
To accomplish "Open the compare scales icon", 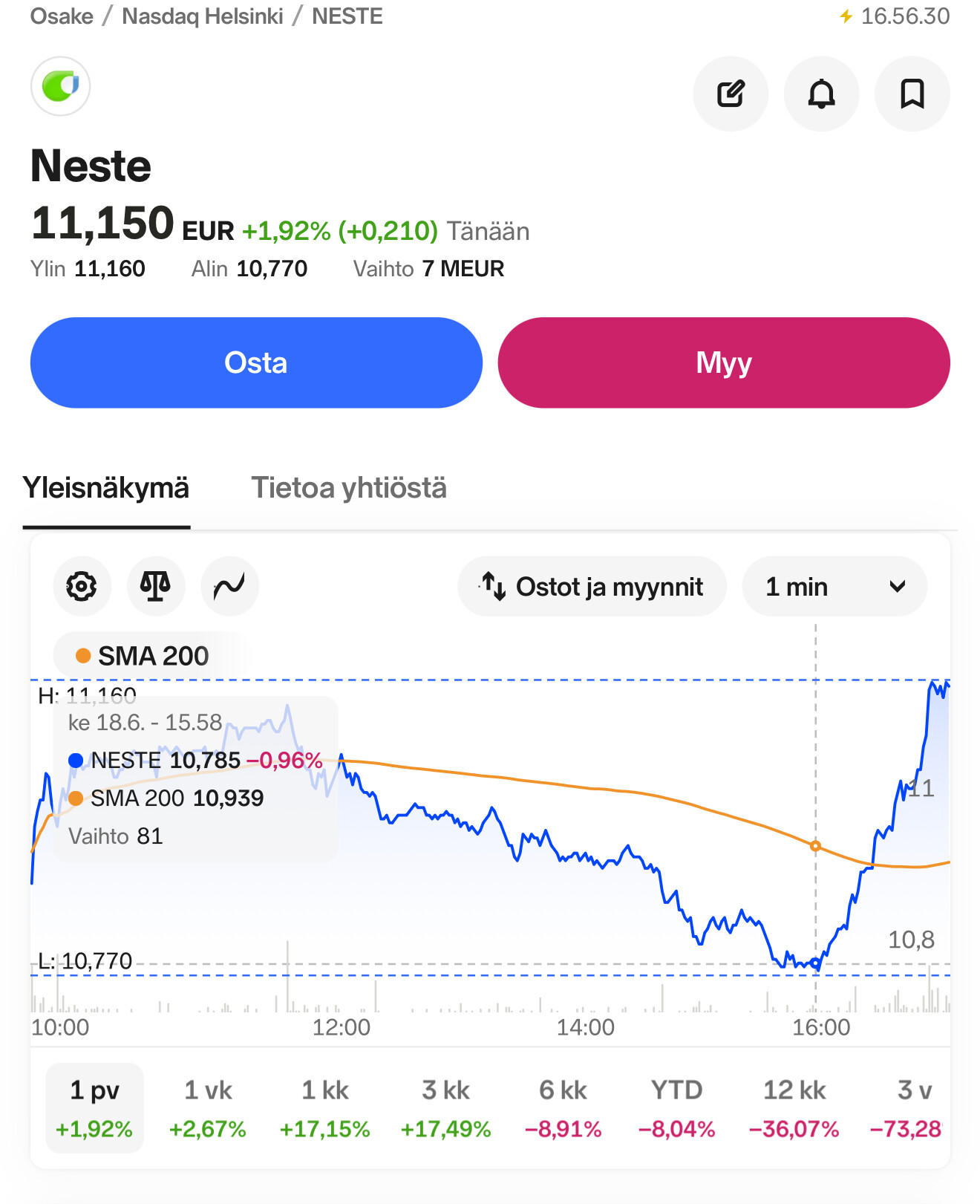I will pos(156,587).
